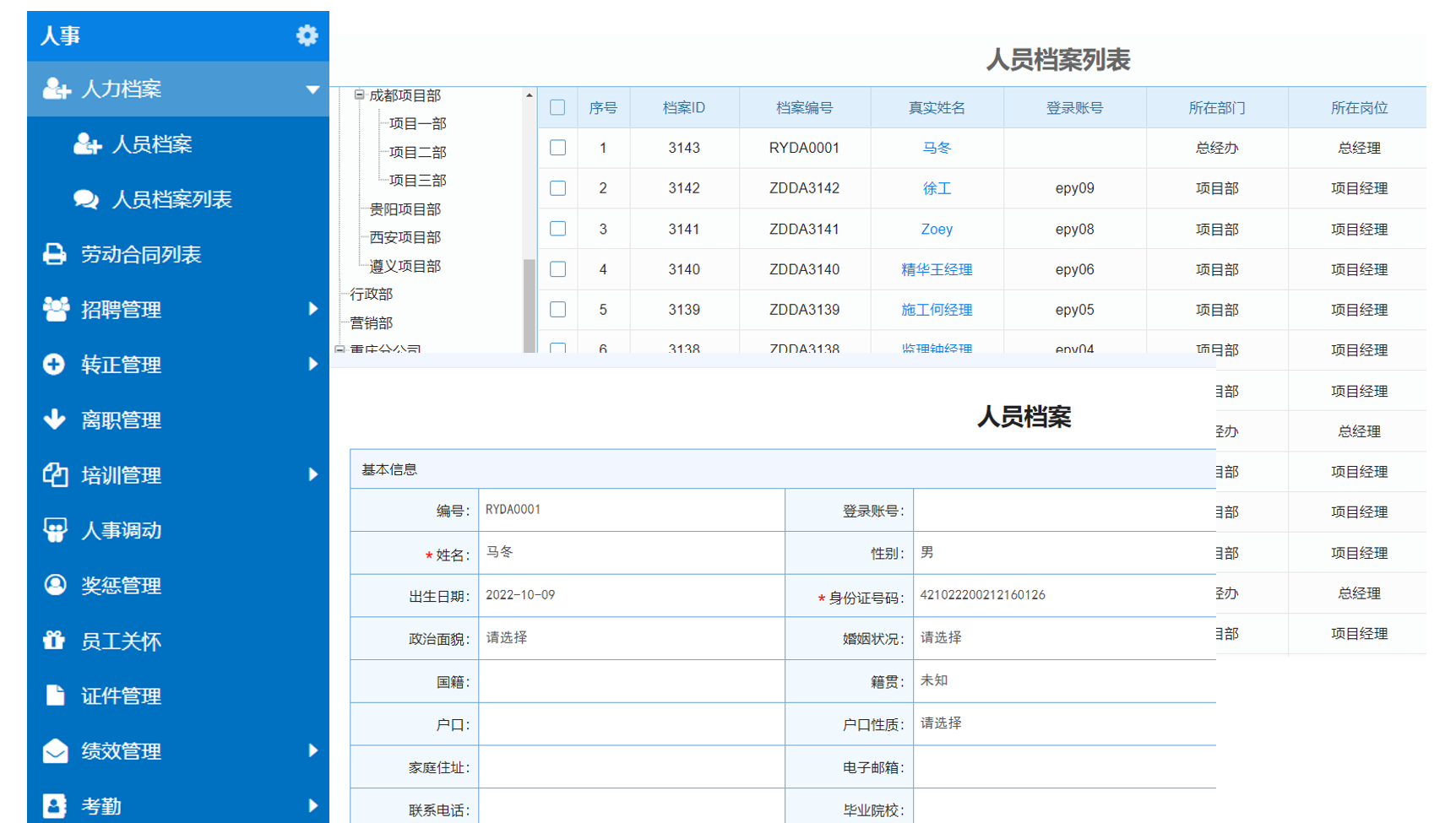Click the down-arrow icon beside 离职管理
The width and height of the screenshot is (1456, 823).
coord(55,420)
